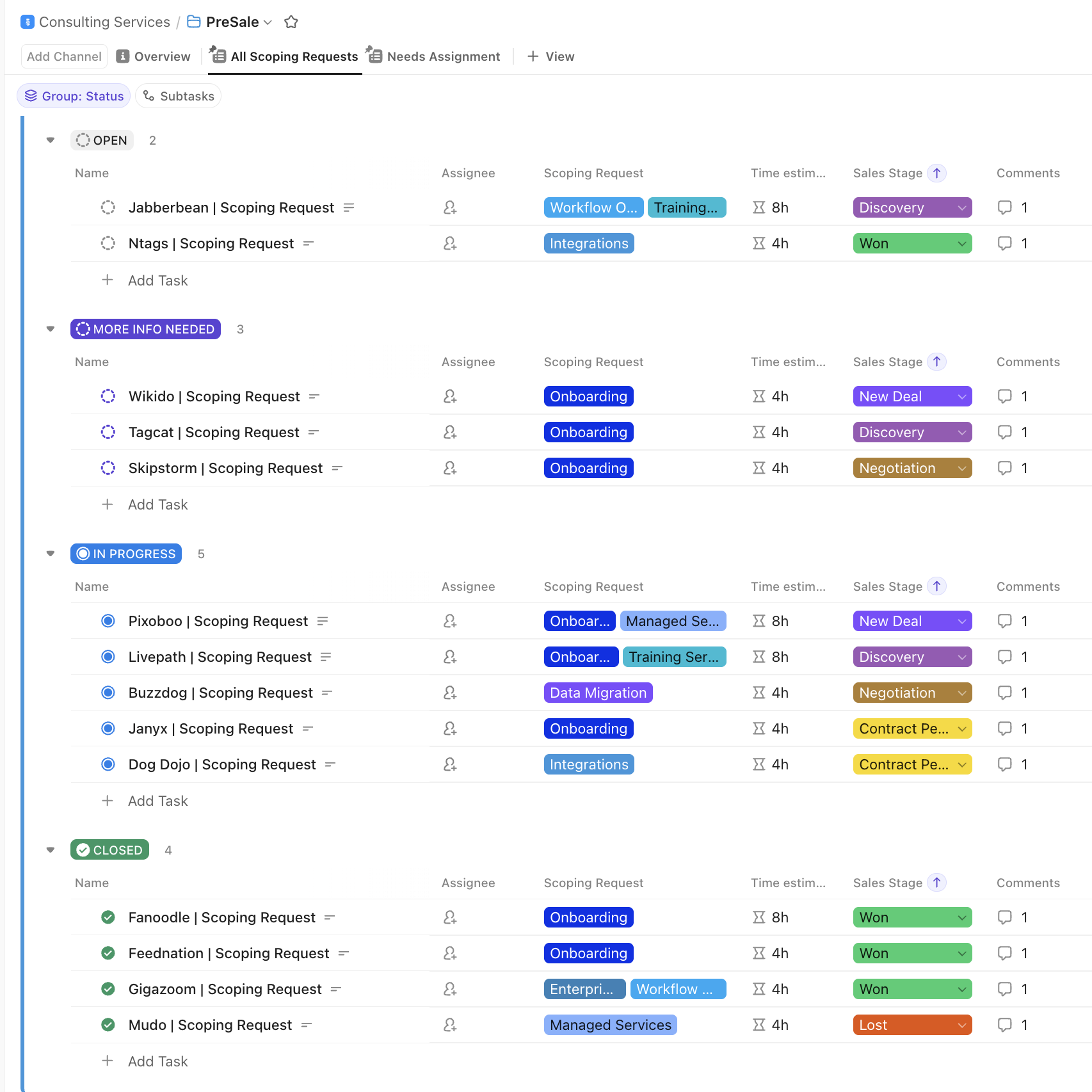Click assignee icon for Mudo row
Screen dimensions: 1092x1092
(450, 1025)
